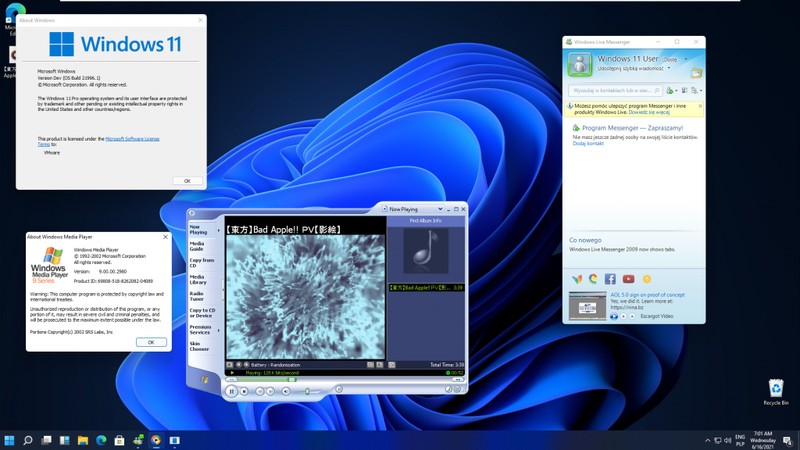
Task: Show hidden system tray icons
Action: pos(707,441)
